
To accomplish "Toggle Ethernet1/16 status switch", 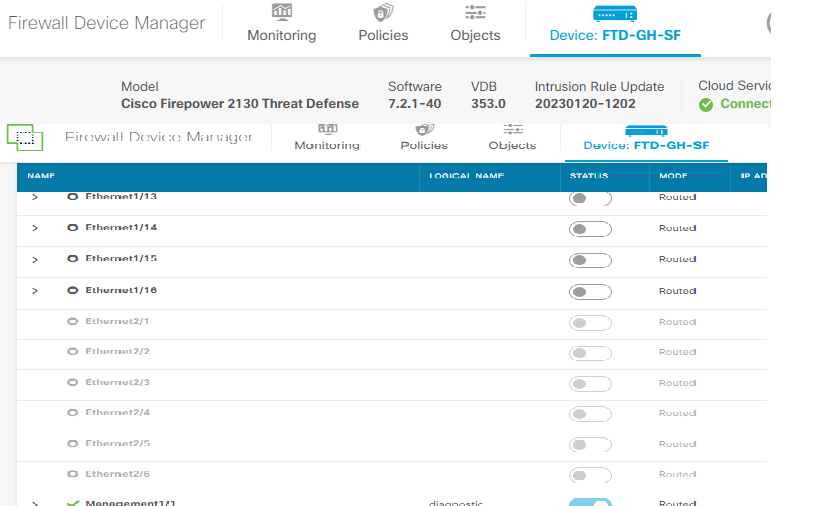I will 590,291.
